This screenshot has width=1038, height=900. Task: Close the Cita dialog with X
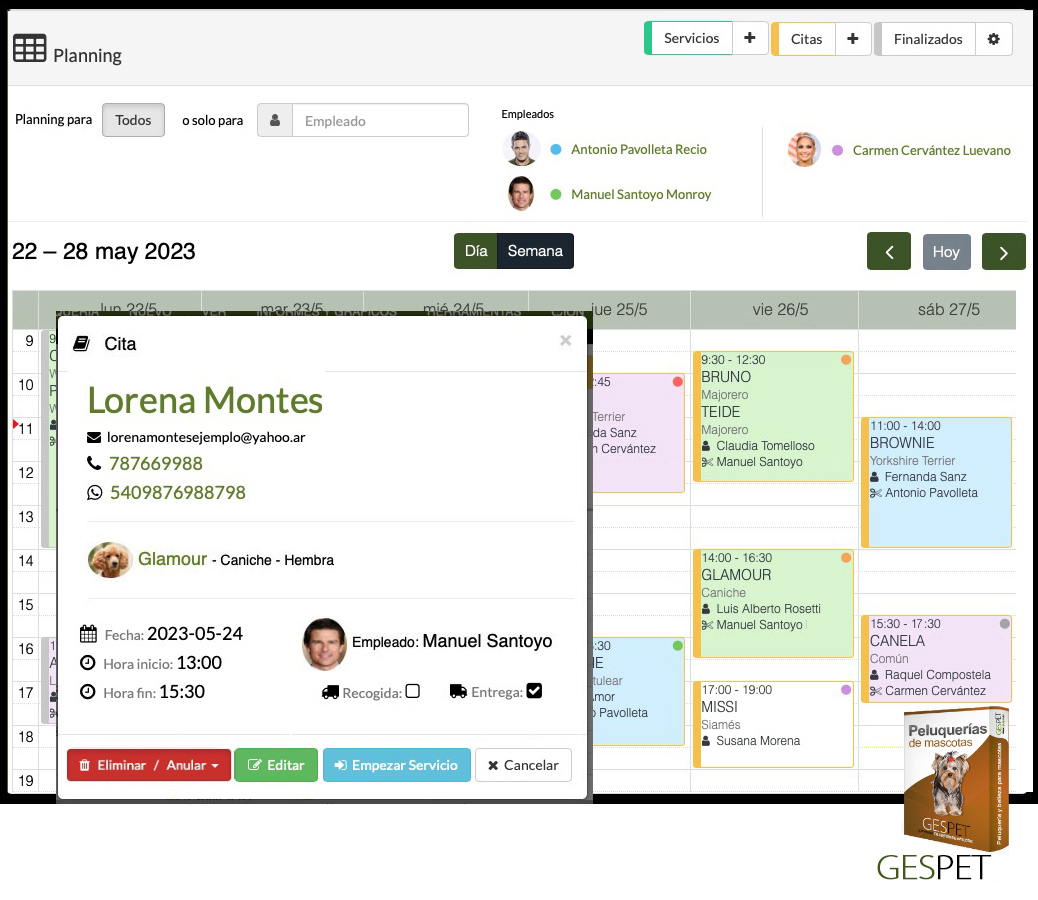pyautogui.click(x=565, y=341)
